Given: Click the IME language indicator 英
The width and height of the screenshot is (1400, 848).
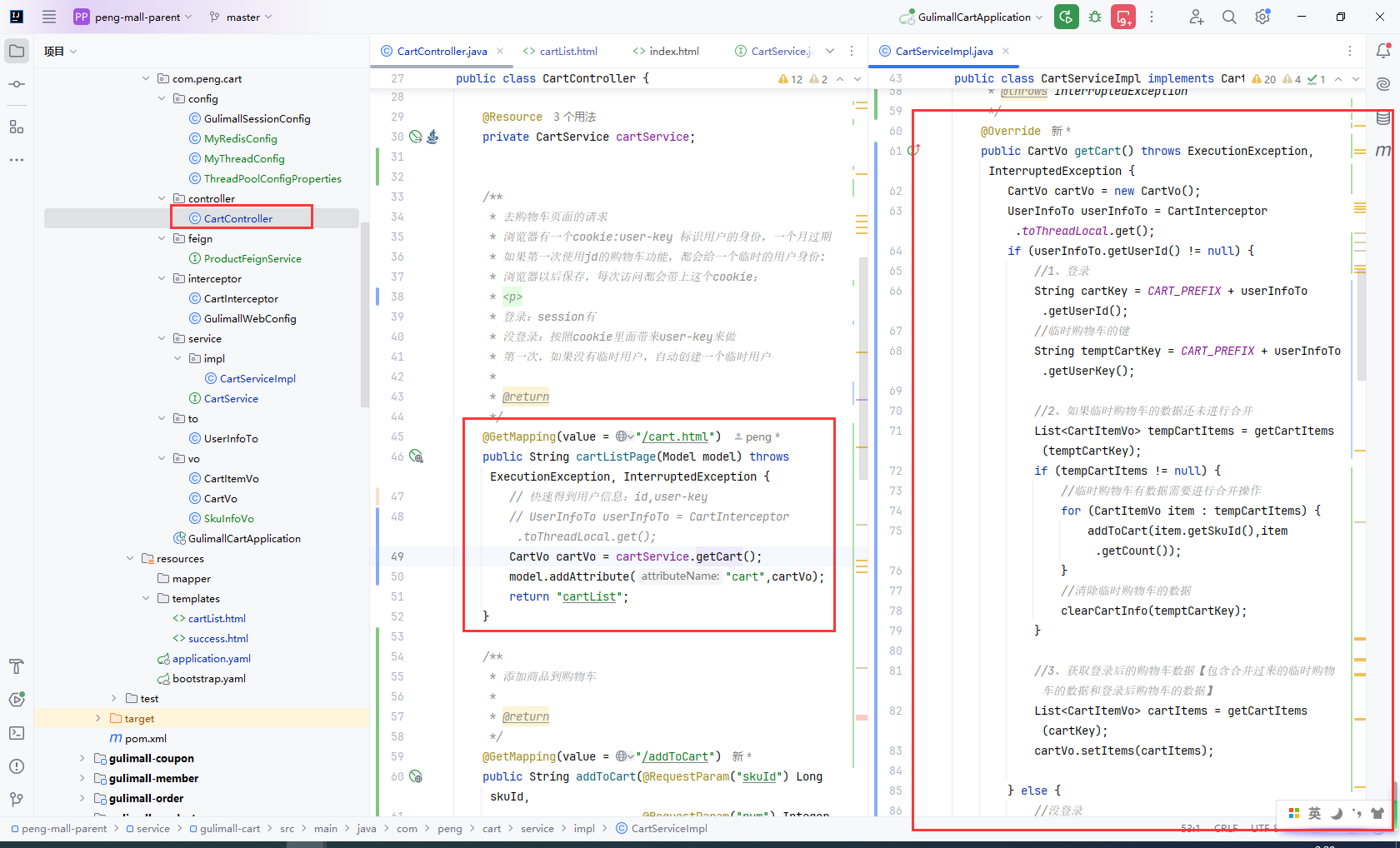Looking at the screenshot, I should pos(1314,813).
